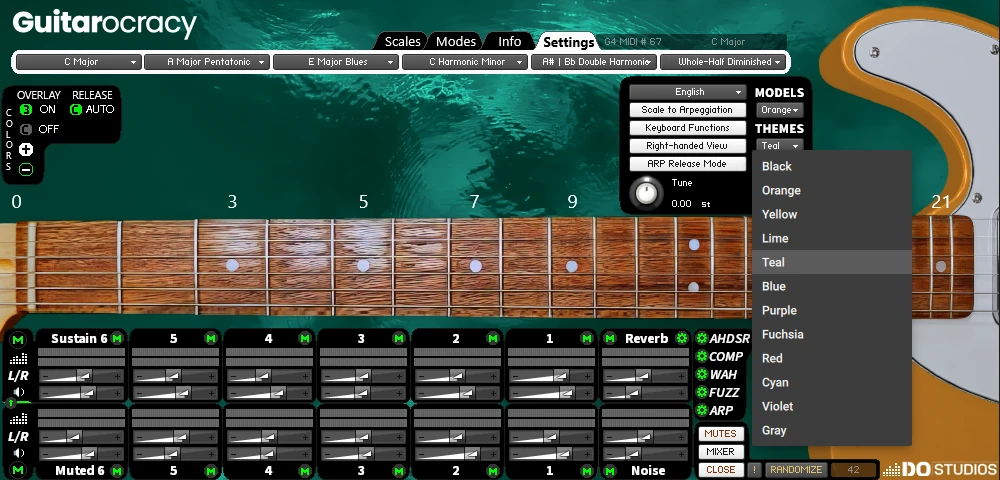Click the exclamation mark icon

pos(754,470)
